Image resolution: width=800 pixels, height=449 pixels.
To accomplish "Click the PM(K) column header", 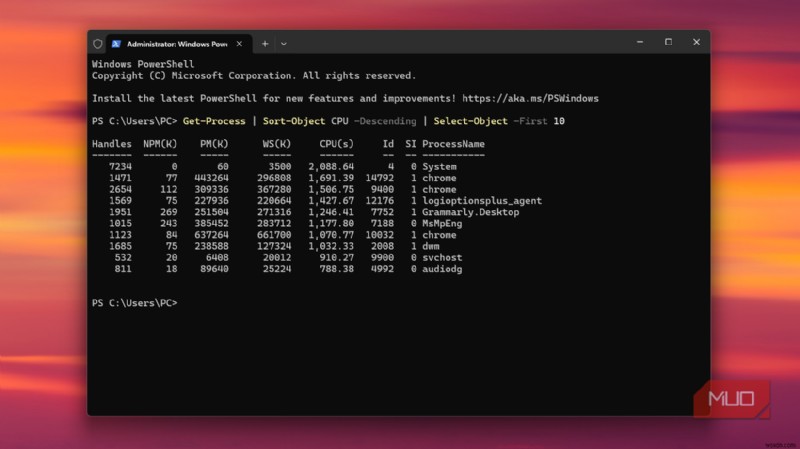I will pos(214,144).
